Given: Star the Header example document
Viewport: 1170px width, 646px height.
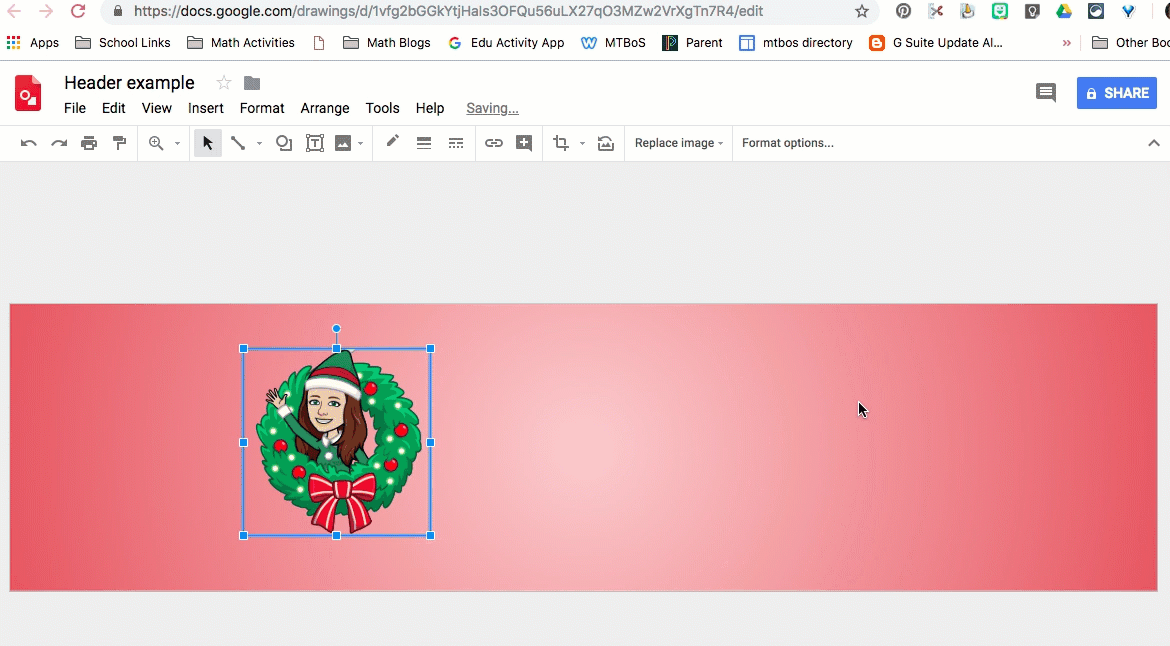Looking at the screenshot, I should (224, 83).
